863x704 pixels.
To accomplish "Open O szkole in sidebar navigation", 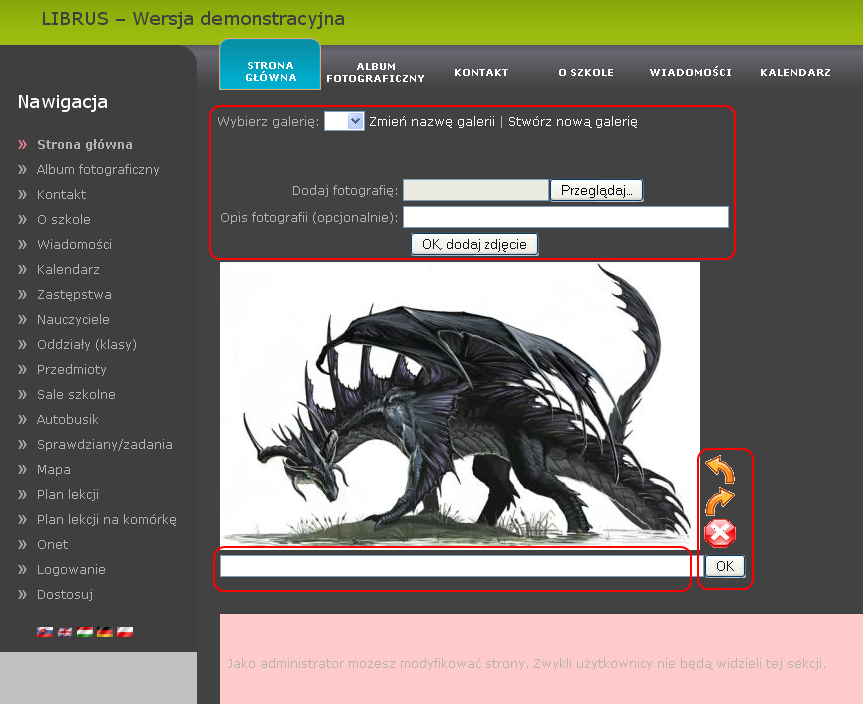I will (64, 220).
